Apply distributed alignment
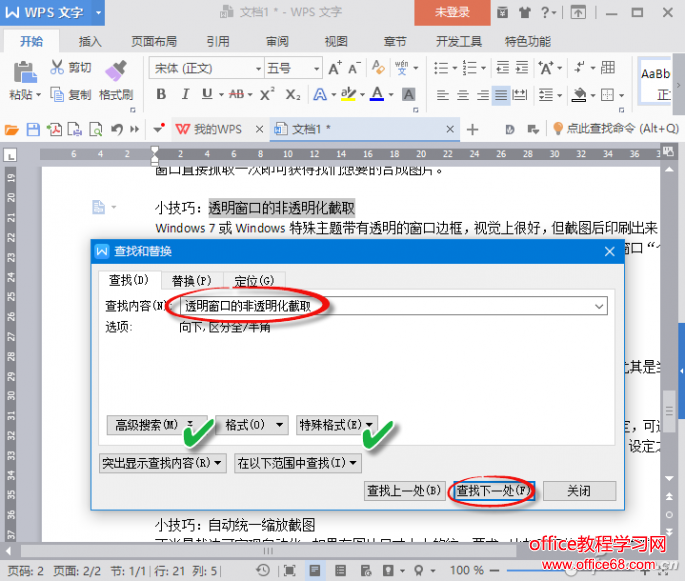 [x=520, y=95]
